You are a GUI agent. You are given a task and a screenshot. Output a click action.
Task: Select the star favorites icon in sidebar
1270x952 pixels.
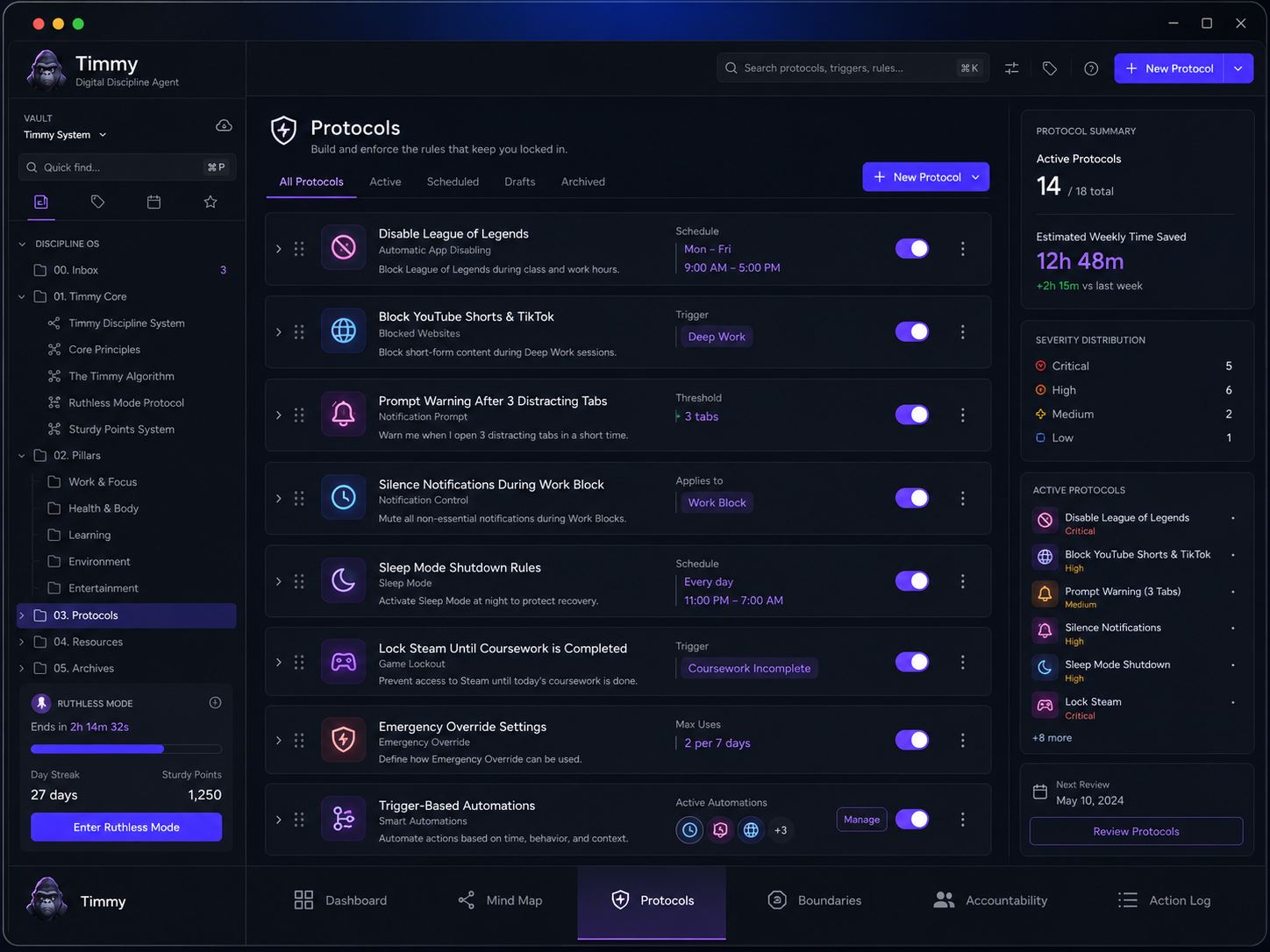click(210, 202)
